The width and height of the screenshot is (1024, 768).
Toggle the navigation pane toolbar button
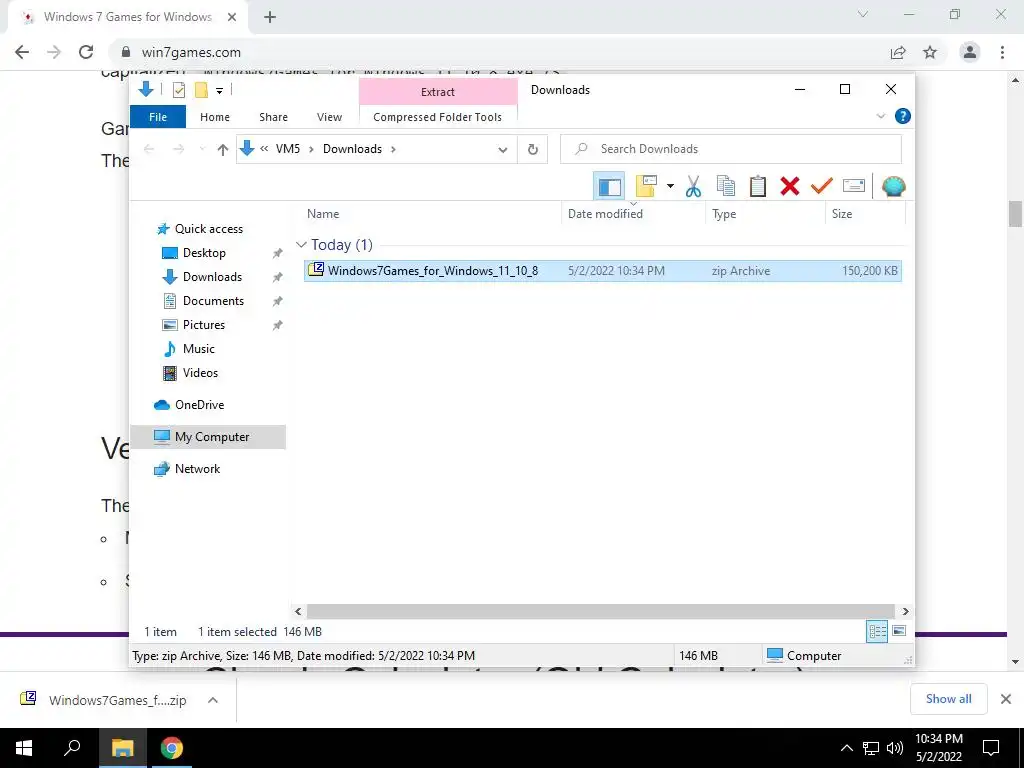609,187
